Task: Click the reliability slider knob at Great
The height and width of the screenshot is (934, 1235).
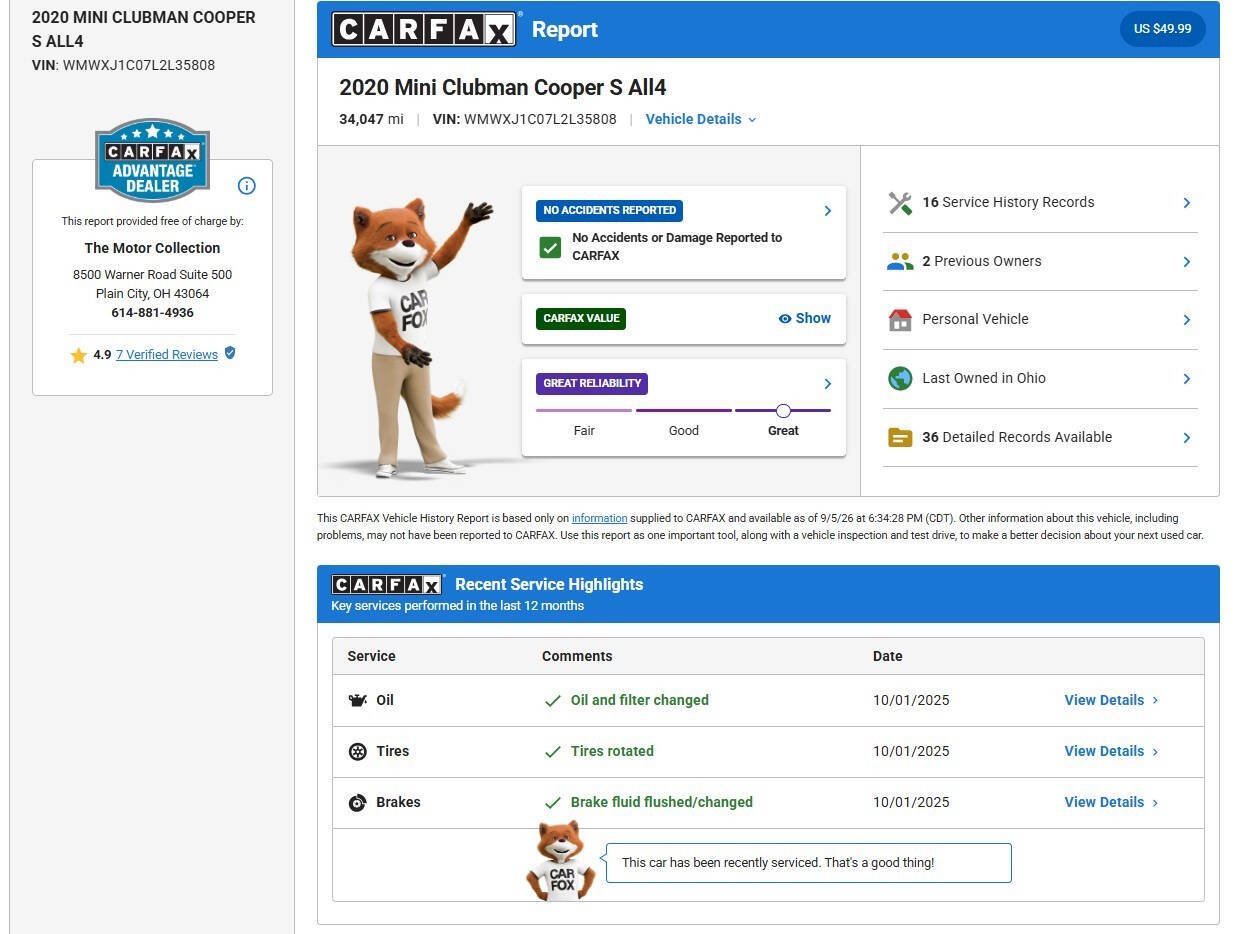Action: pyautogui.click(x=783, y=411)
